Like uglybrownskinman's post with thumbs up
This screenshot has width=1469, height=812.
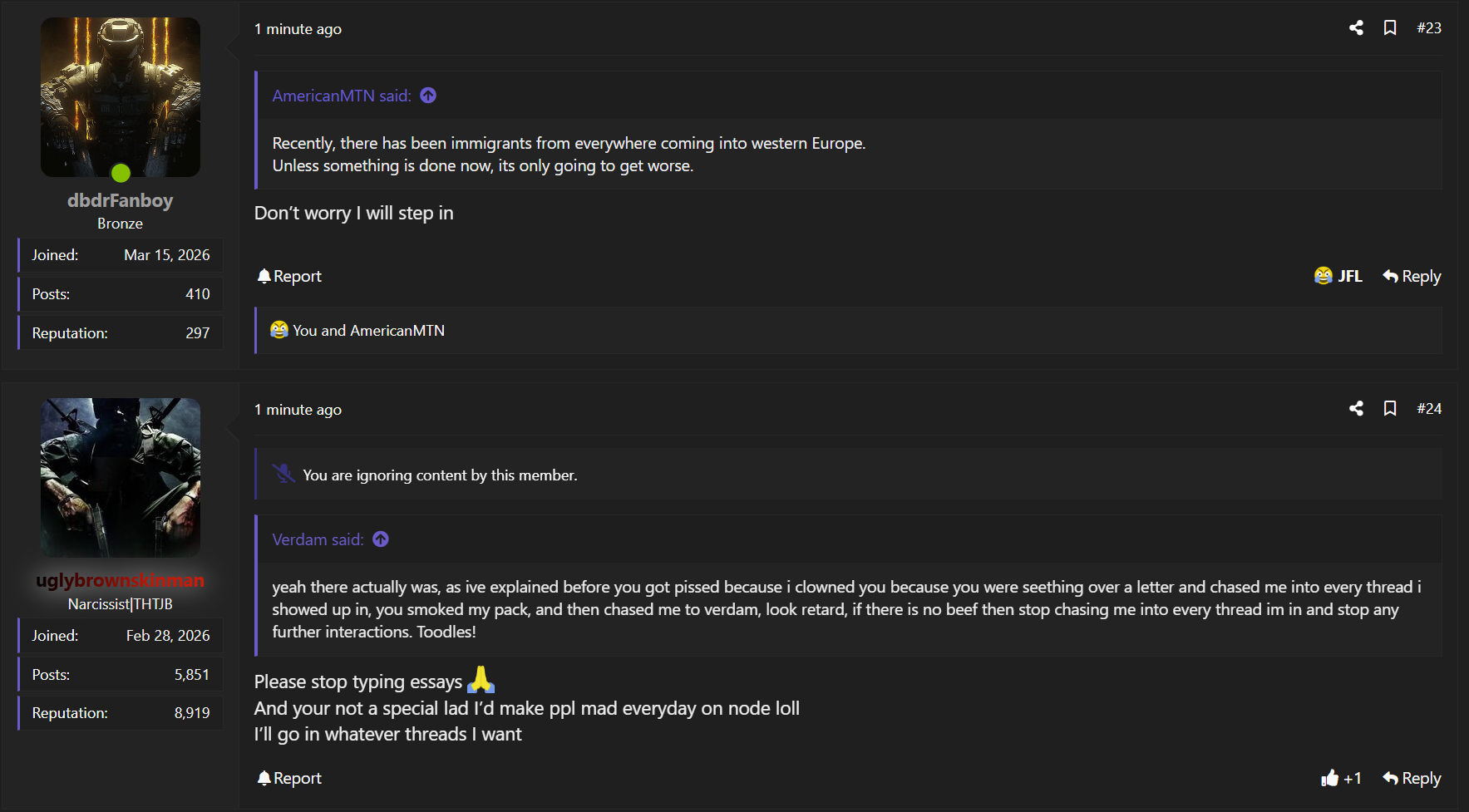click(x=1331, y=778)
